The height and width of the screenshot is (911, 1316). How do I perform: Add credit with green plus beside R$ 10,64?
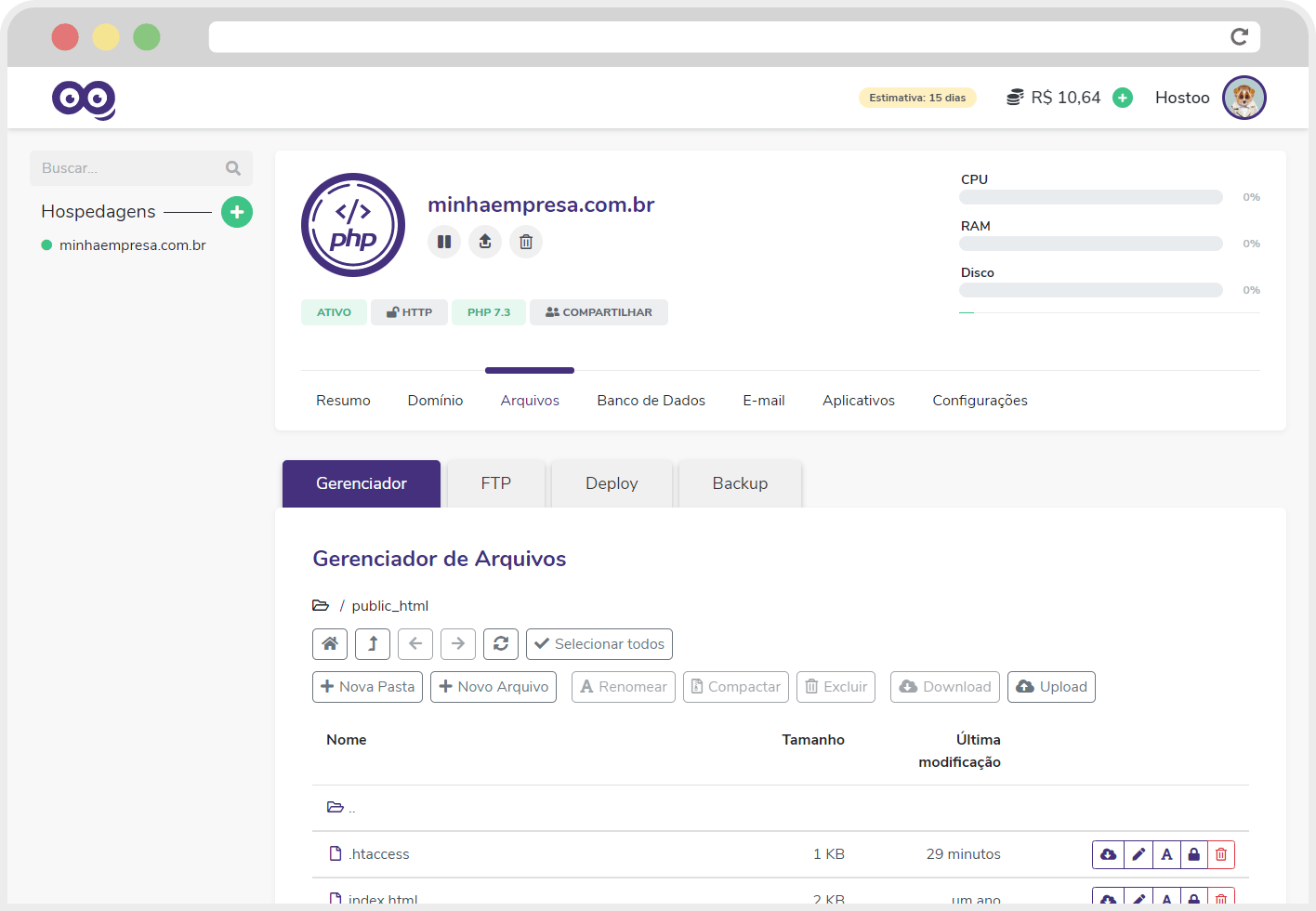click(1123, 98)
